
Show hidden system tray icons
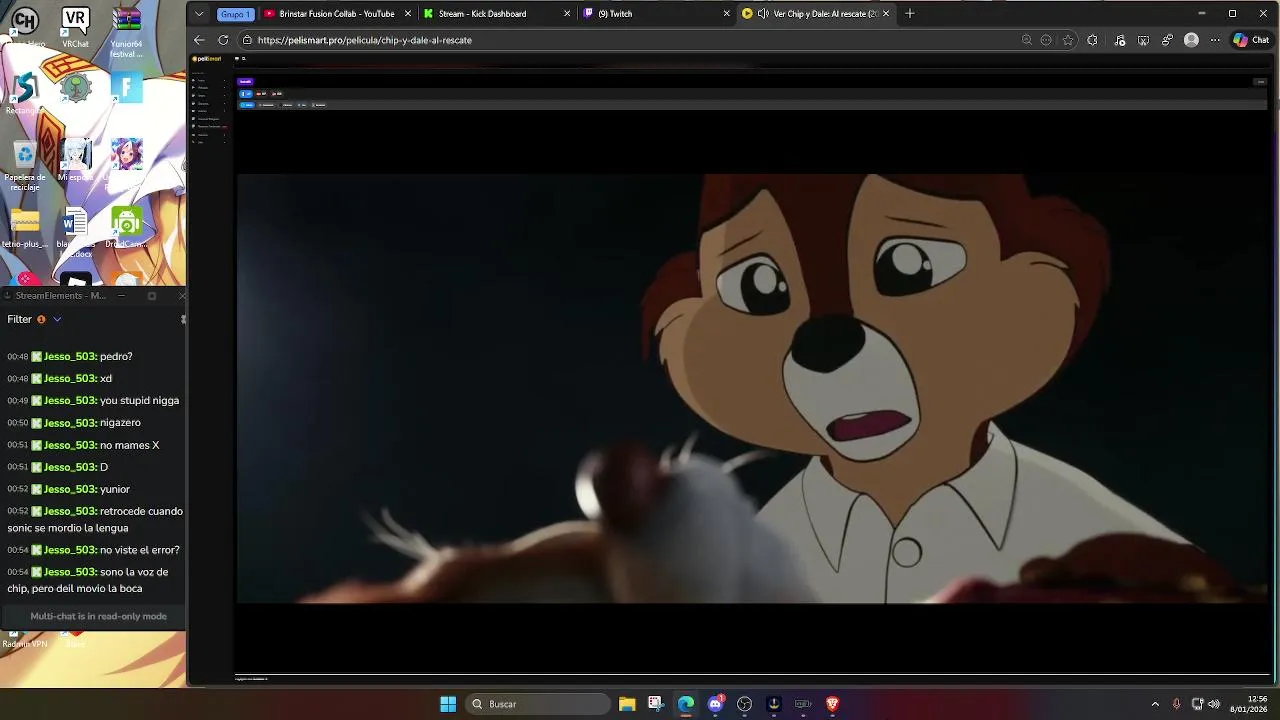1155,704
